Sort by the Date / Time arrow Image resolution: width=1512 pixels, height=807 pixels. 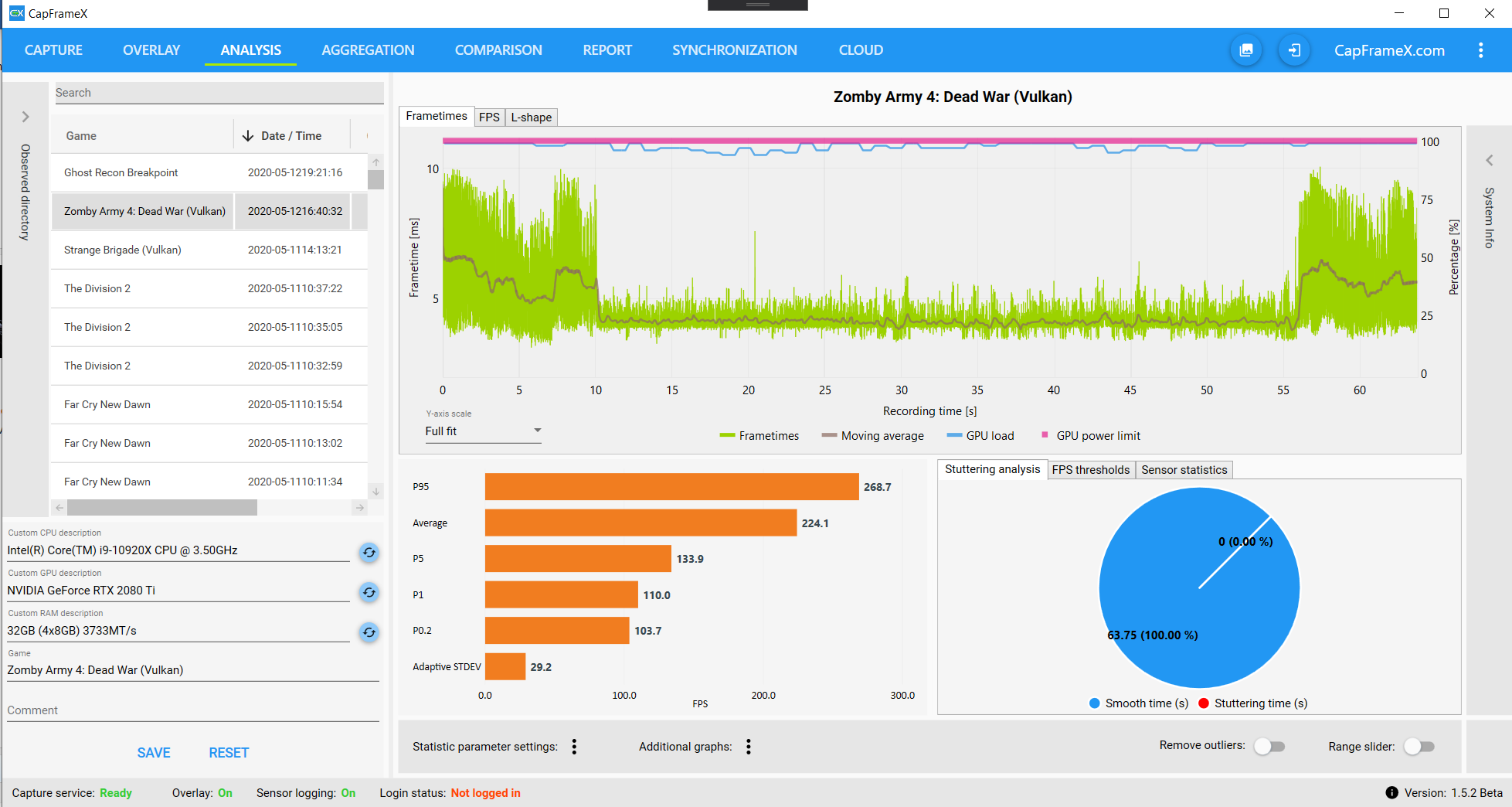pos(248,136)
